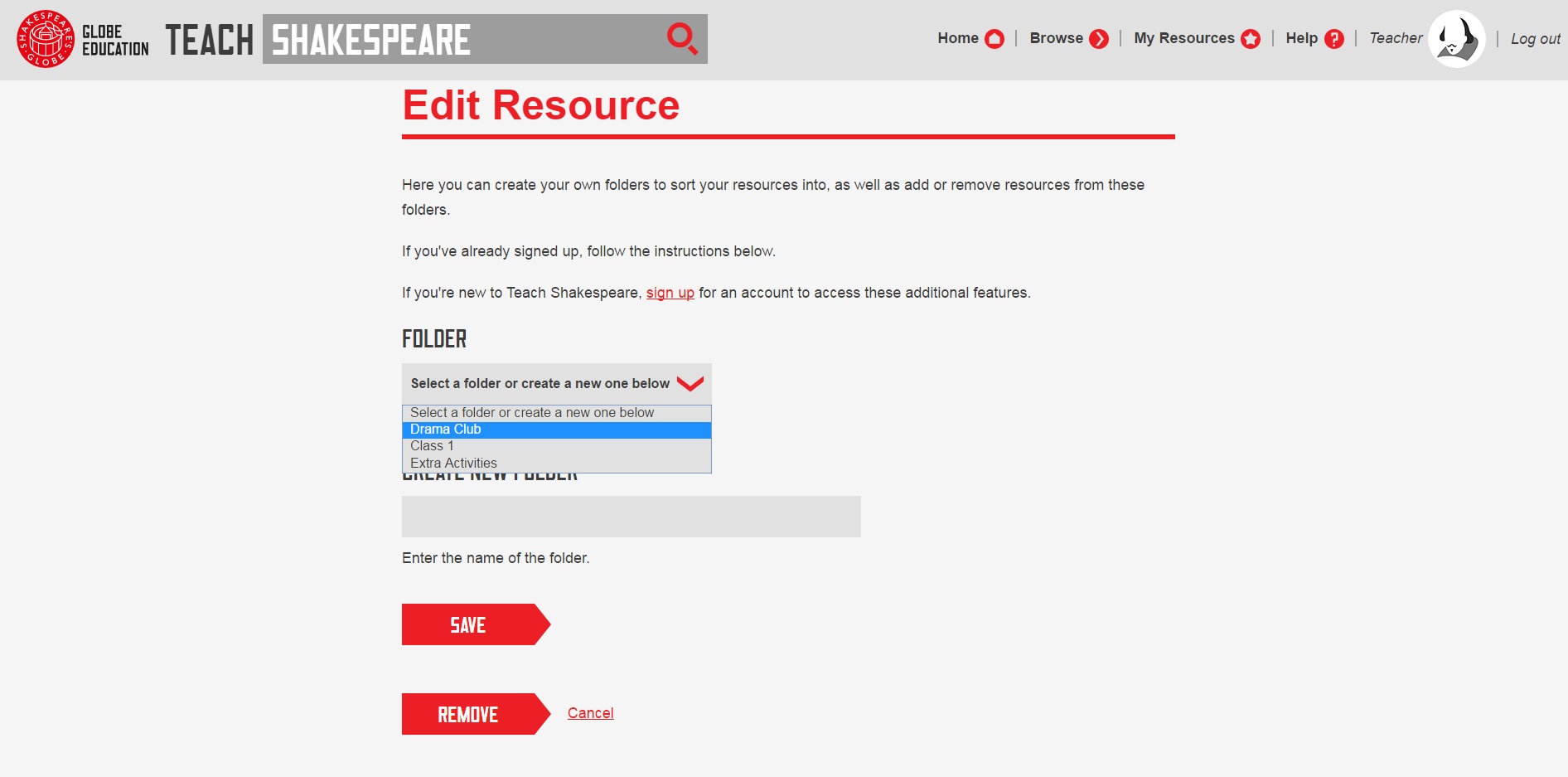This screenshot has height=777, width=1568.
Task: Open the Help menu item
Action: 1301,38
